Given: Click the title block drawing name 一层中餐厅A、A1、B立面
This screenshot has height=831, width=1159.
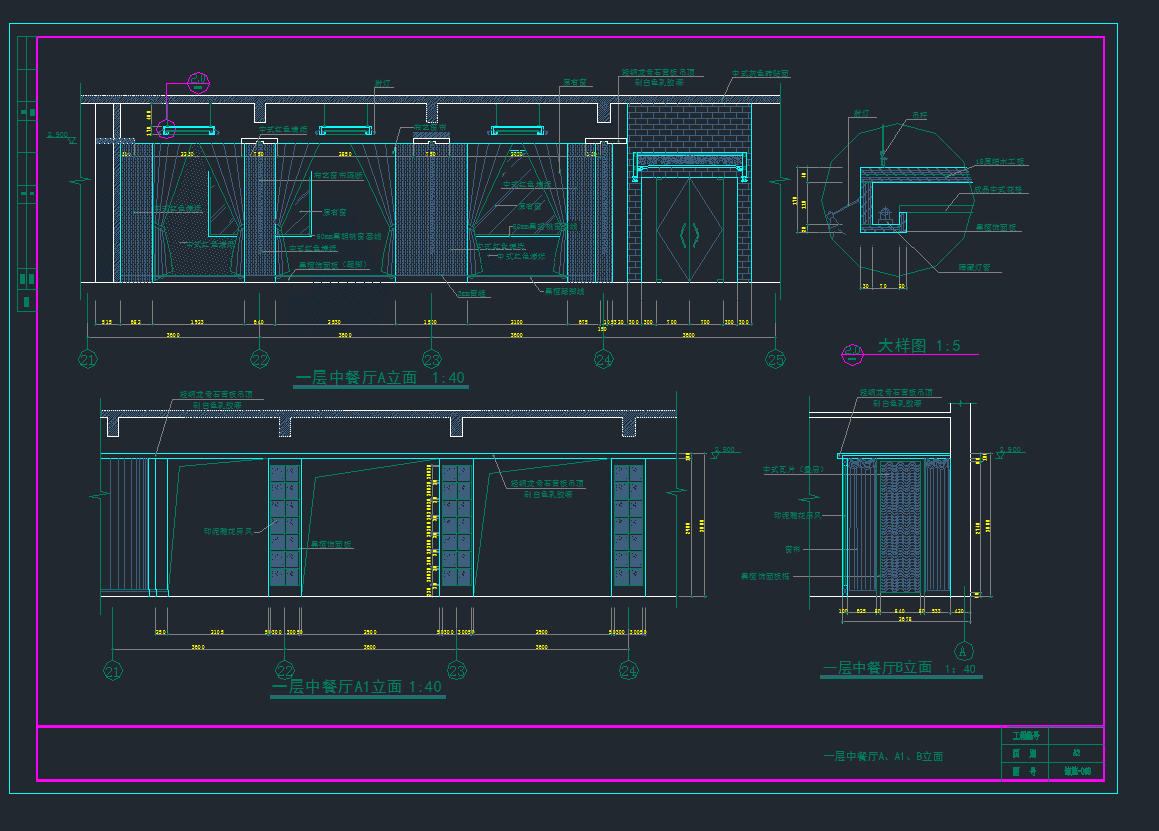Looking at the screenshot, I should [x=882, y=757].
